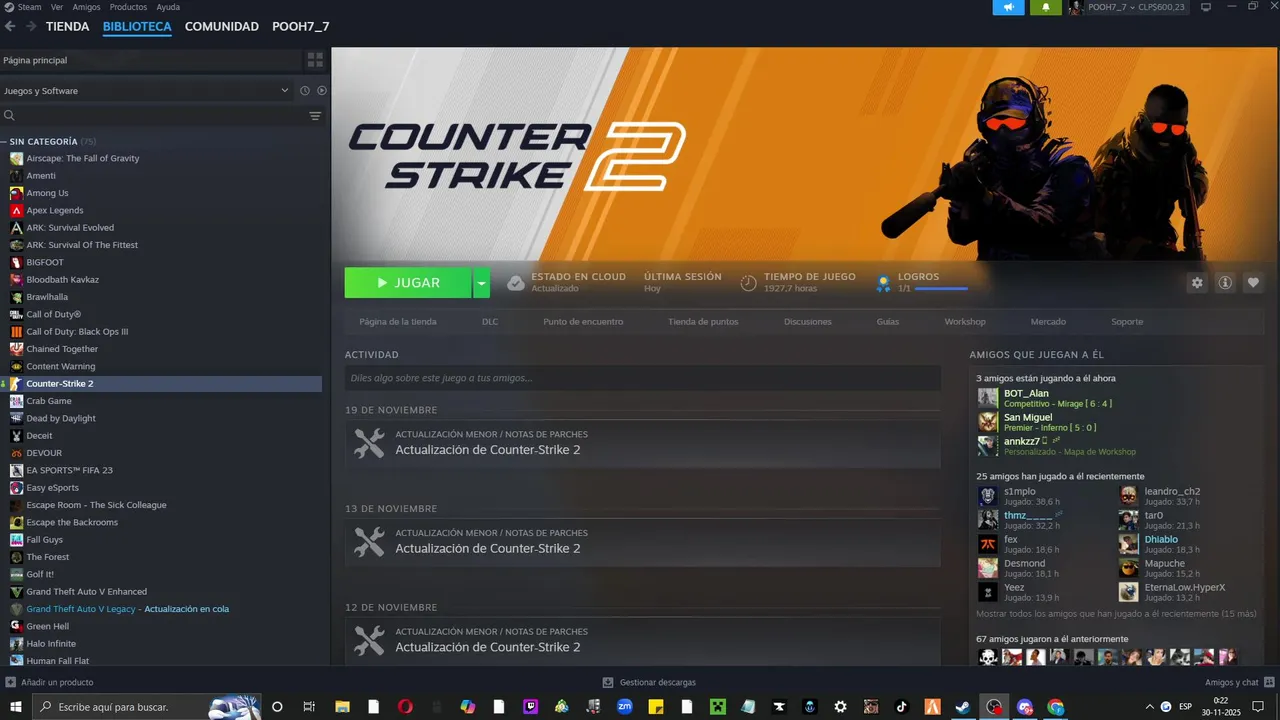
Task: Open the Página de la tienda link
Action: tap(398, 322)
